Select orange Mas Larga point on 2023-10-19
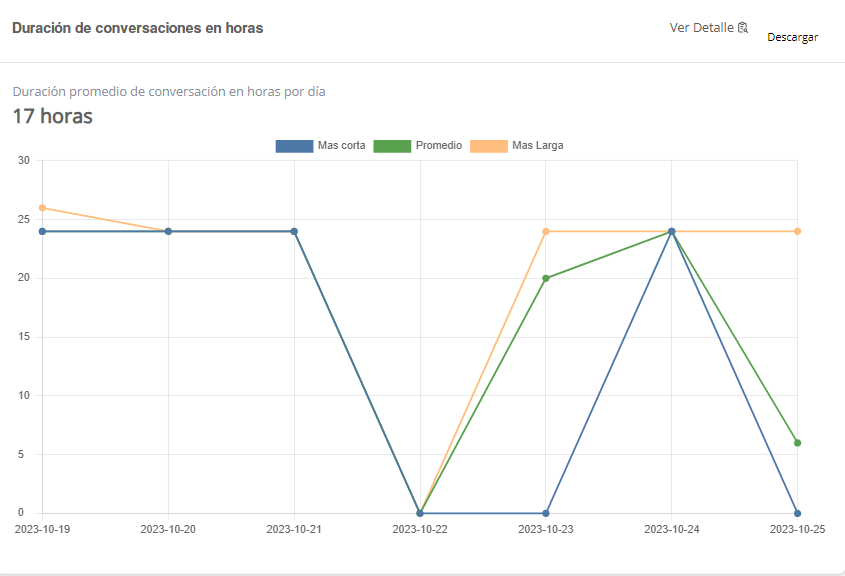The height and width of the screenshot is (576, 845). (42, 208)
